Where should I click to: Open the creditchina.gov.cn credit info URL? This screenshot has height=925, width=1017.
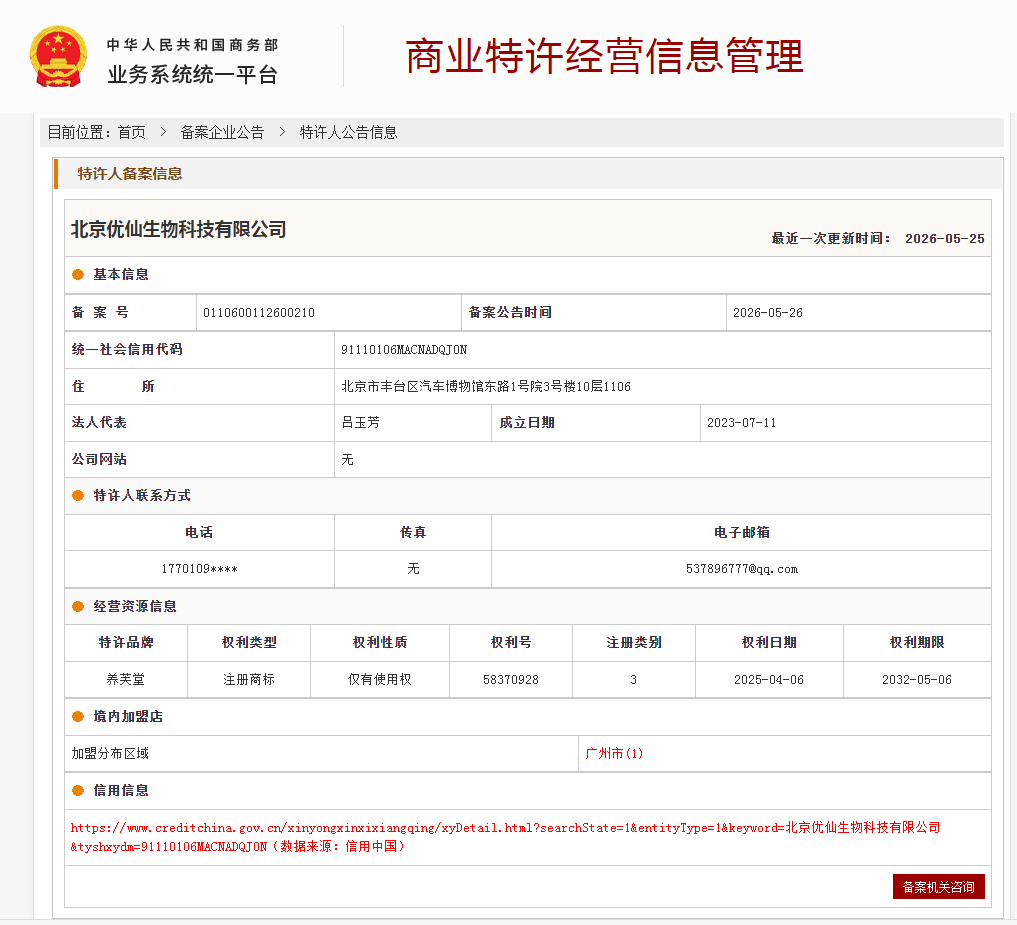click(x=505, y=837)
